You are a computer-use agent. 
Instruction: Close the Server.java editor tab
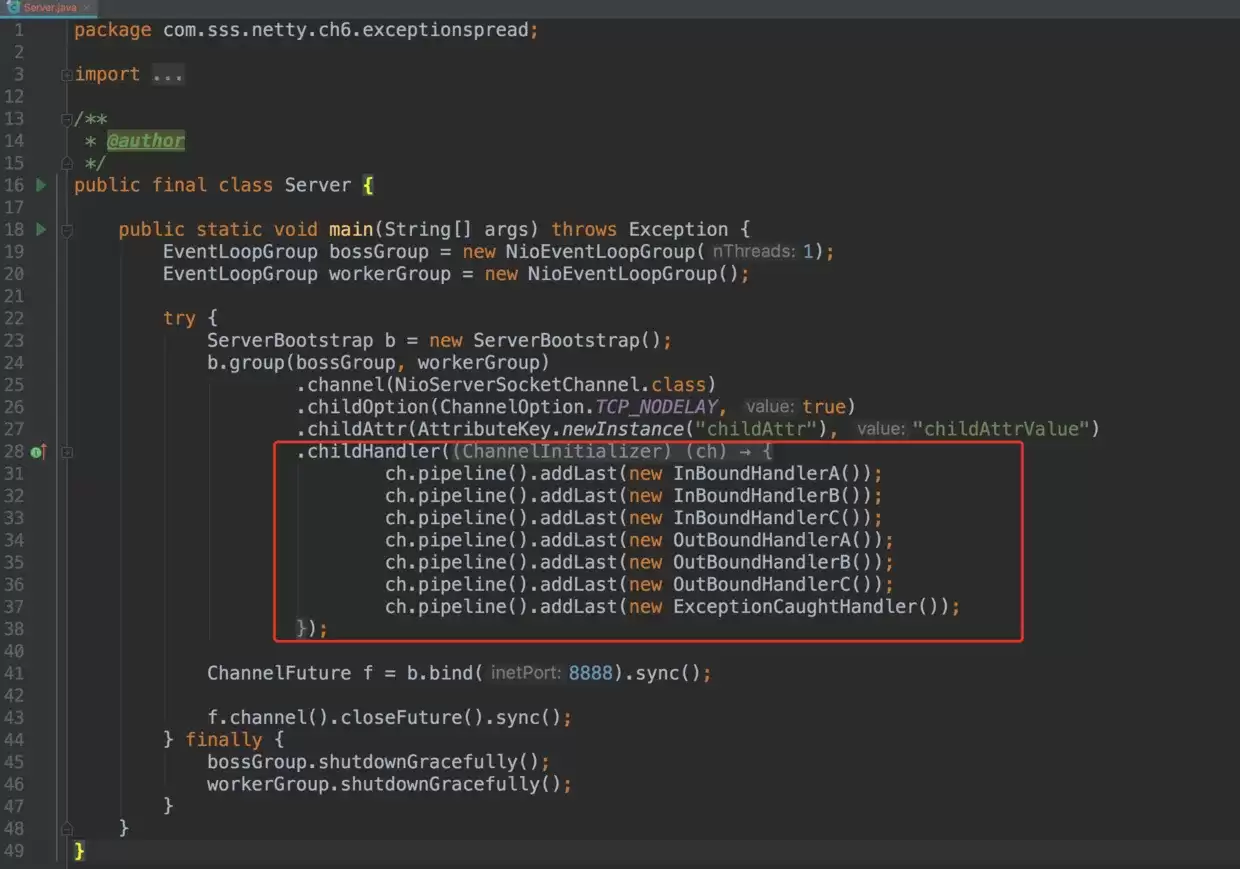pyautogui.click(x=86, y=7)
